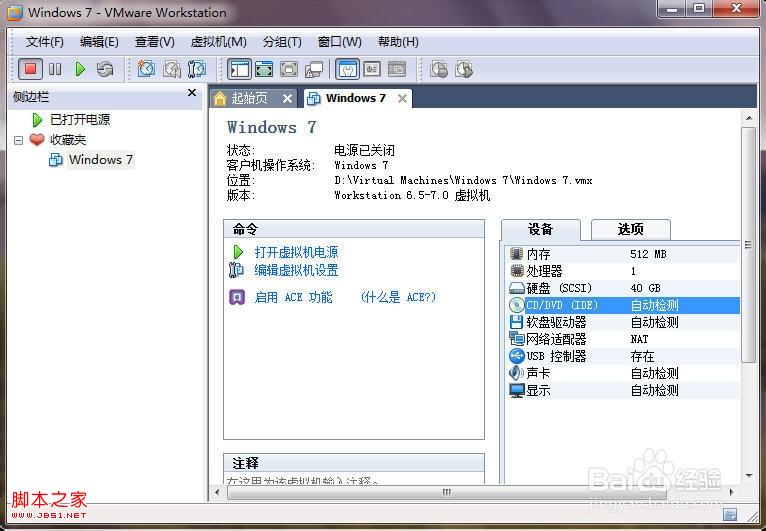Viewport: 766px width, 531px height.
Task: Open the 查看(V) menu
Action: 154,42
